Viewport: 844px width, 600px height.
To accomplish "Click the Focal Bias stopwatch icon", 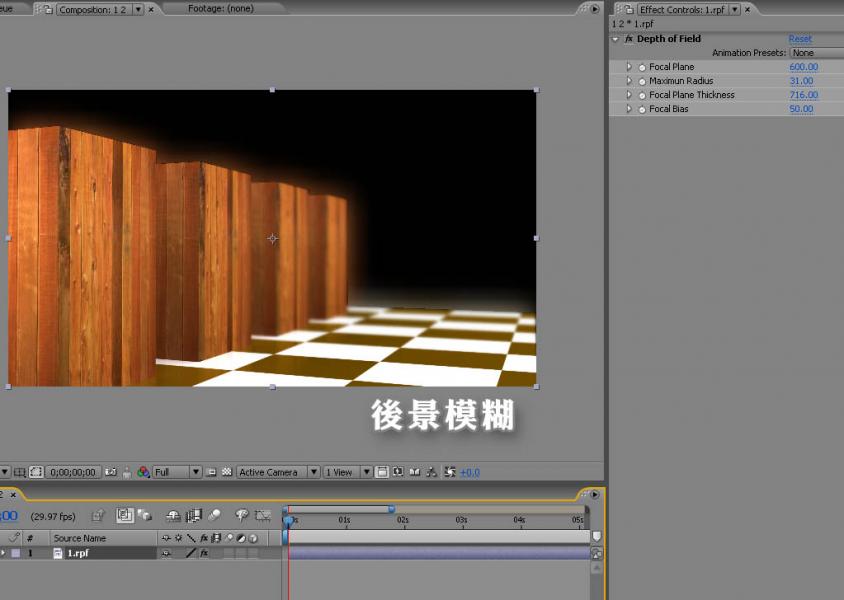I will 642,110.
